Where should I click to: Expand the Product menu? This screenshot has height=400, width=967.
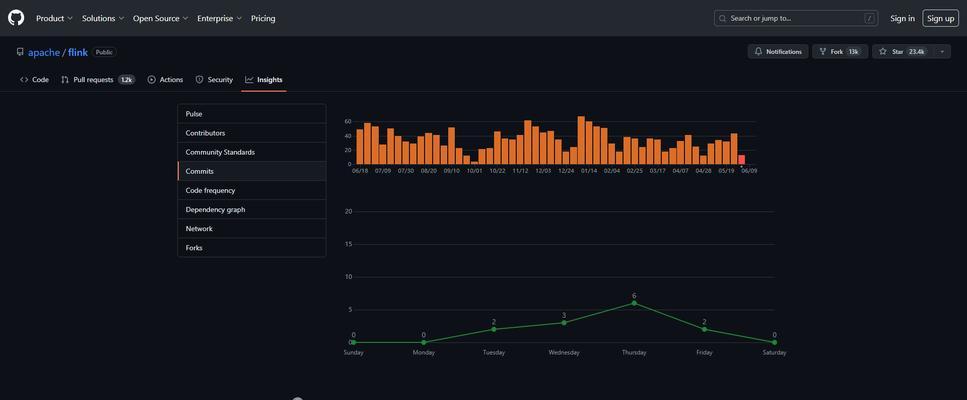click(x=54, y=18)
